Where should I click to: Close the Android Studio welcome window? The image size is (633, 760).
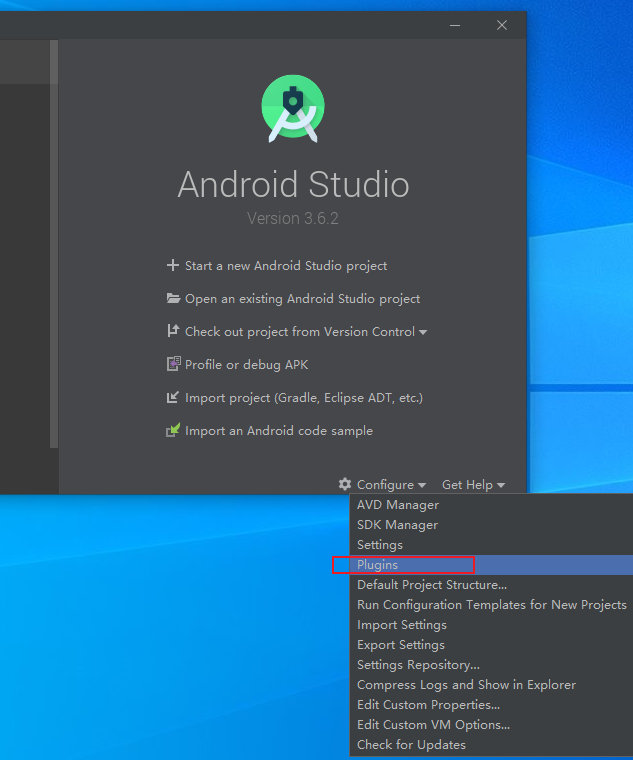(x=502, y=25)
